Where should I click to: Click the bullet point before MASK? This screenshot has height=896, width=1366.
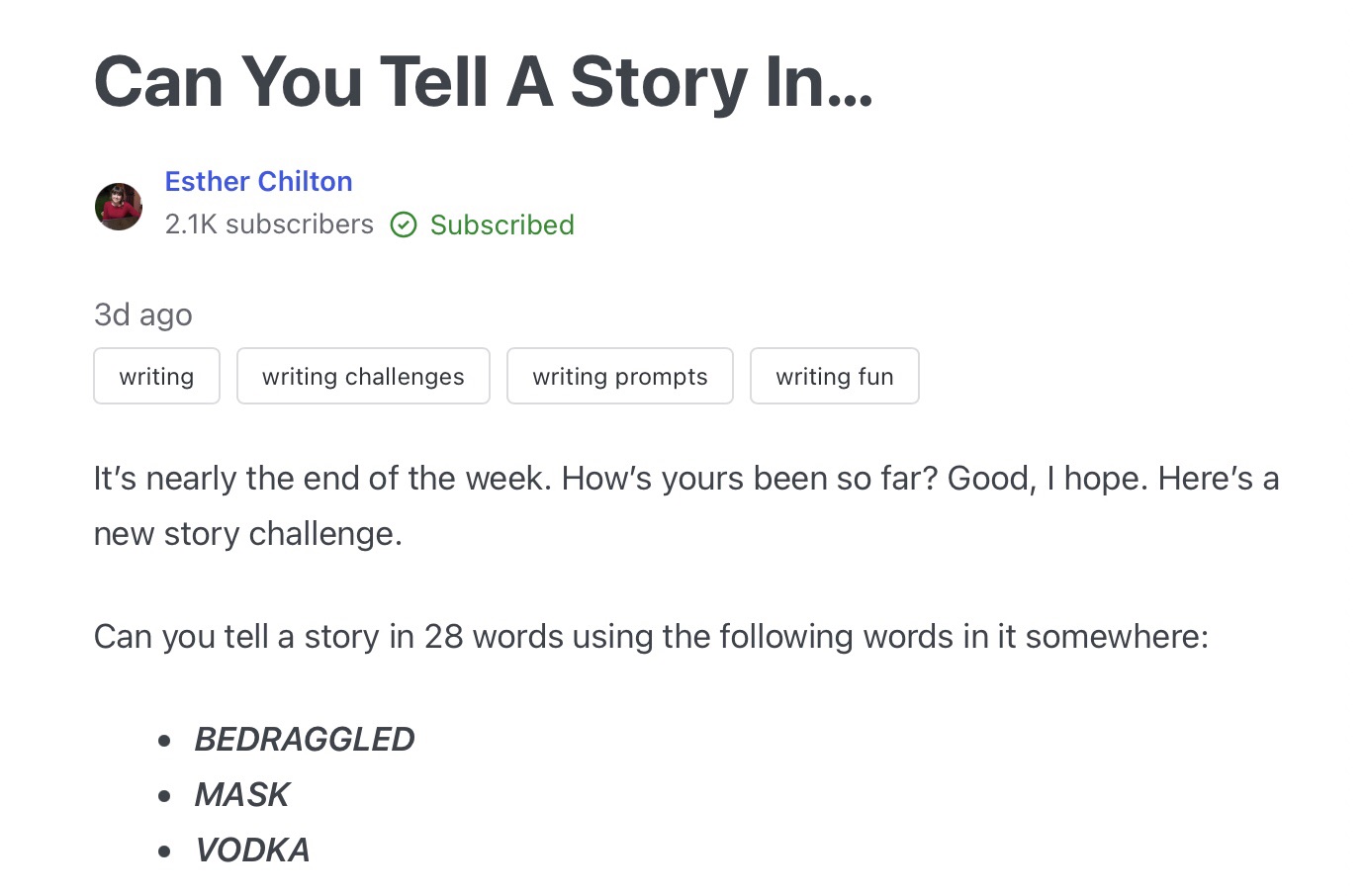coord(164,795)
